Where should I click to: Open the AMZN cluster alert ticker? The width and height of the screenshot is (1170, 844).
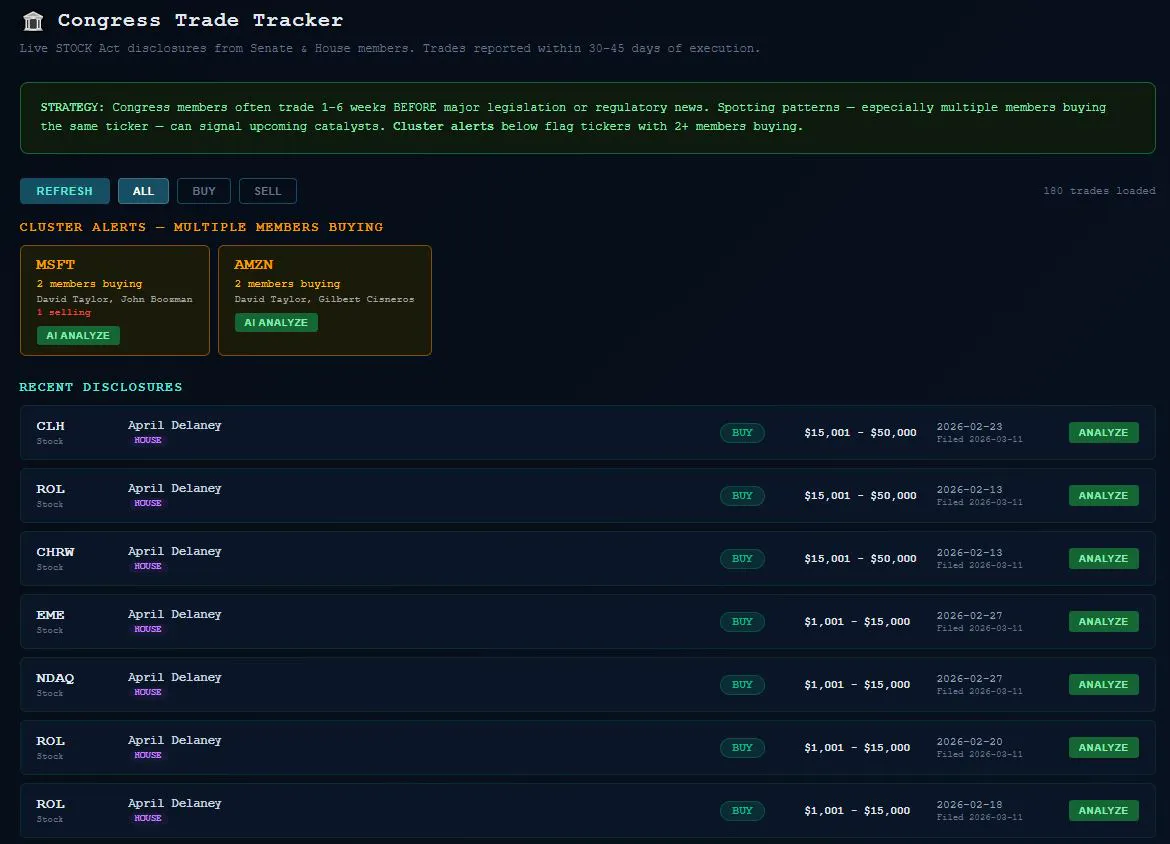[x=254, y=264]
